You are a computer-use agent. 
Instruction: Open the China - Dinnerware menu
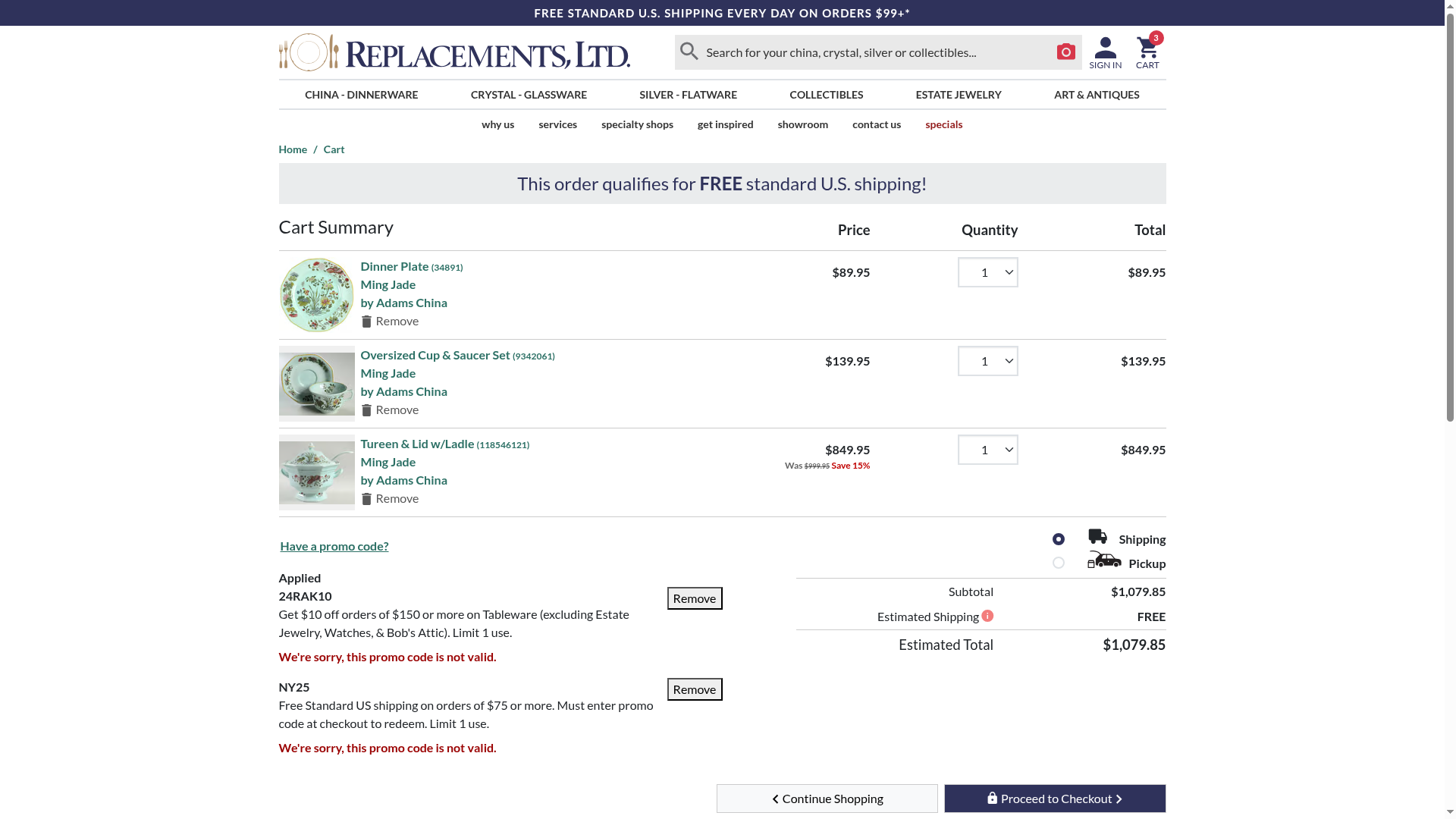[x=361, y=95]
